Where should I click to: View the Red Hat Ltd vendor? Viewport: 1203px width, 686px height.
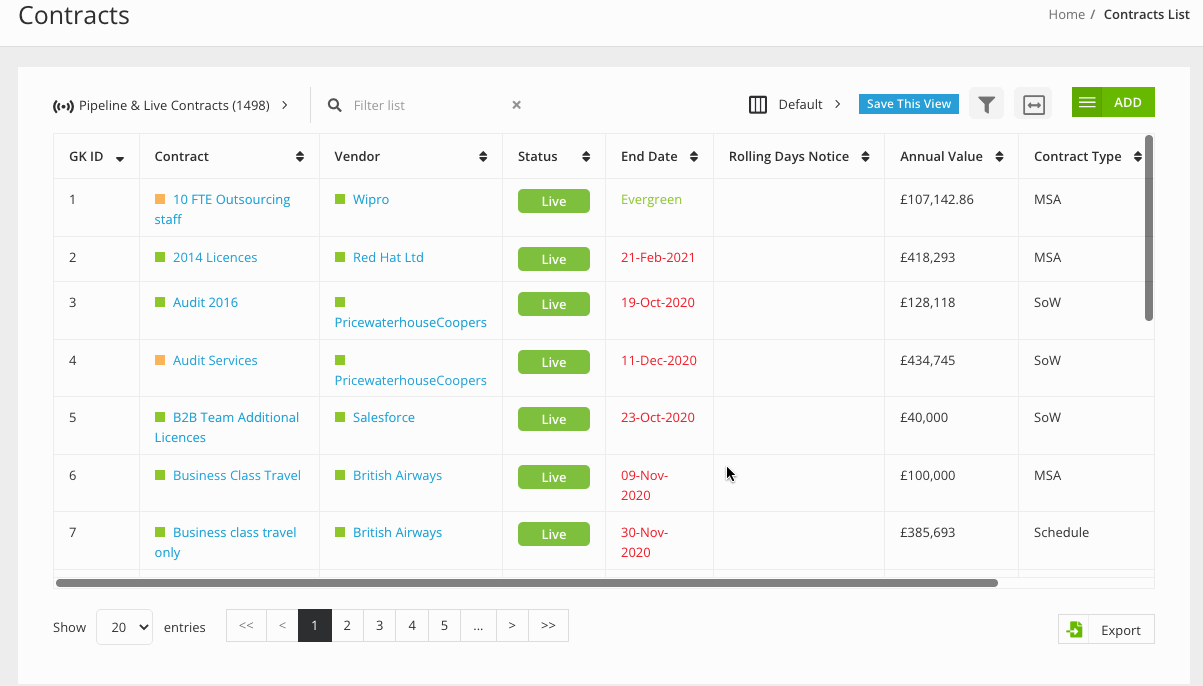point(388,257)
